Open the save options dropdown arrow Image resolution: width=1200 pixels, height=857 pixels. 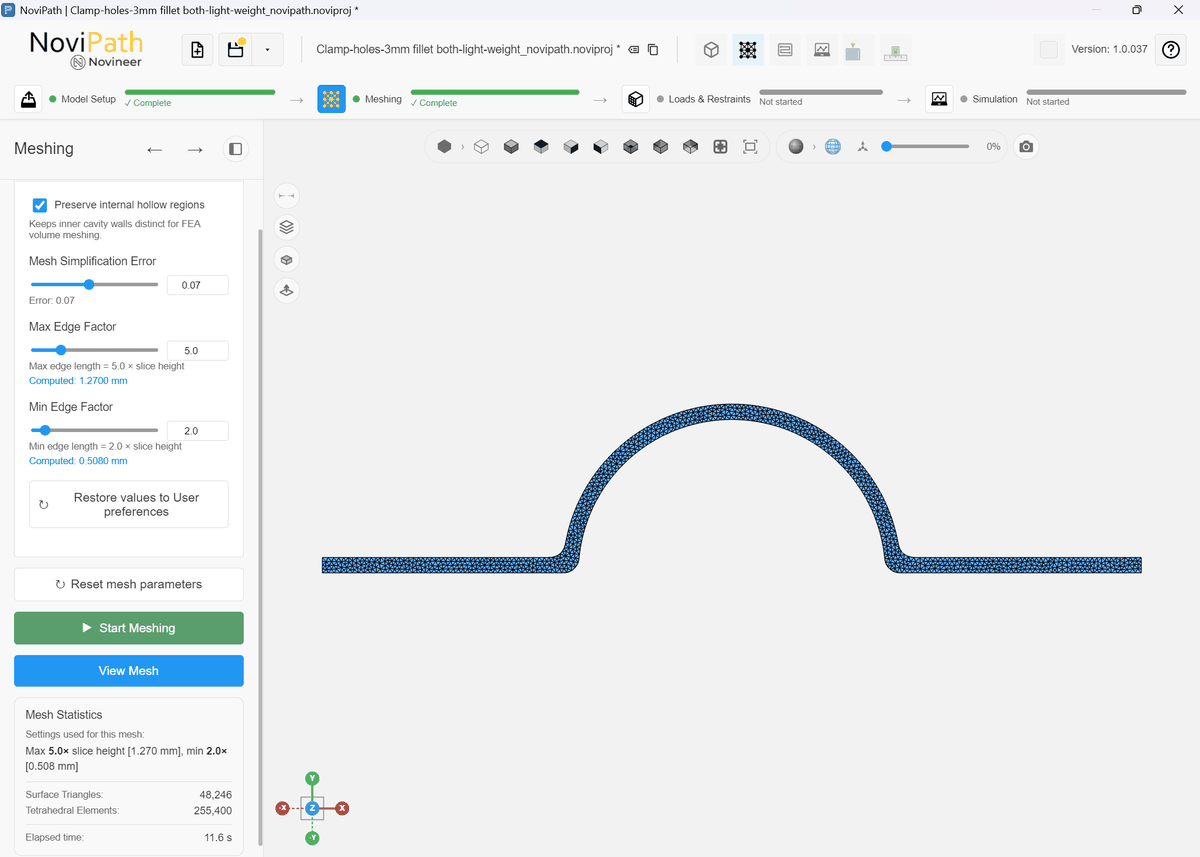pos(267,50)
